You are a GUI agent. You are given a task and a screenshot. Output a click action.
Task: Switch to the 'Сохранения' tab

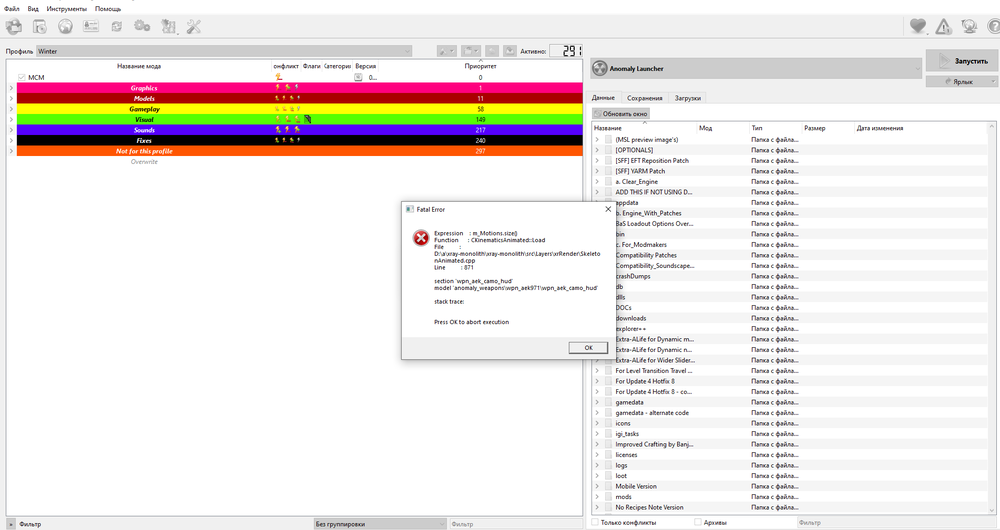(644, 98)
